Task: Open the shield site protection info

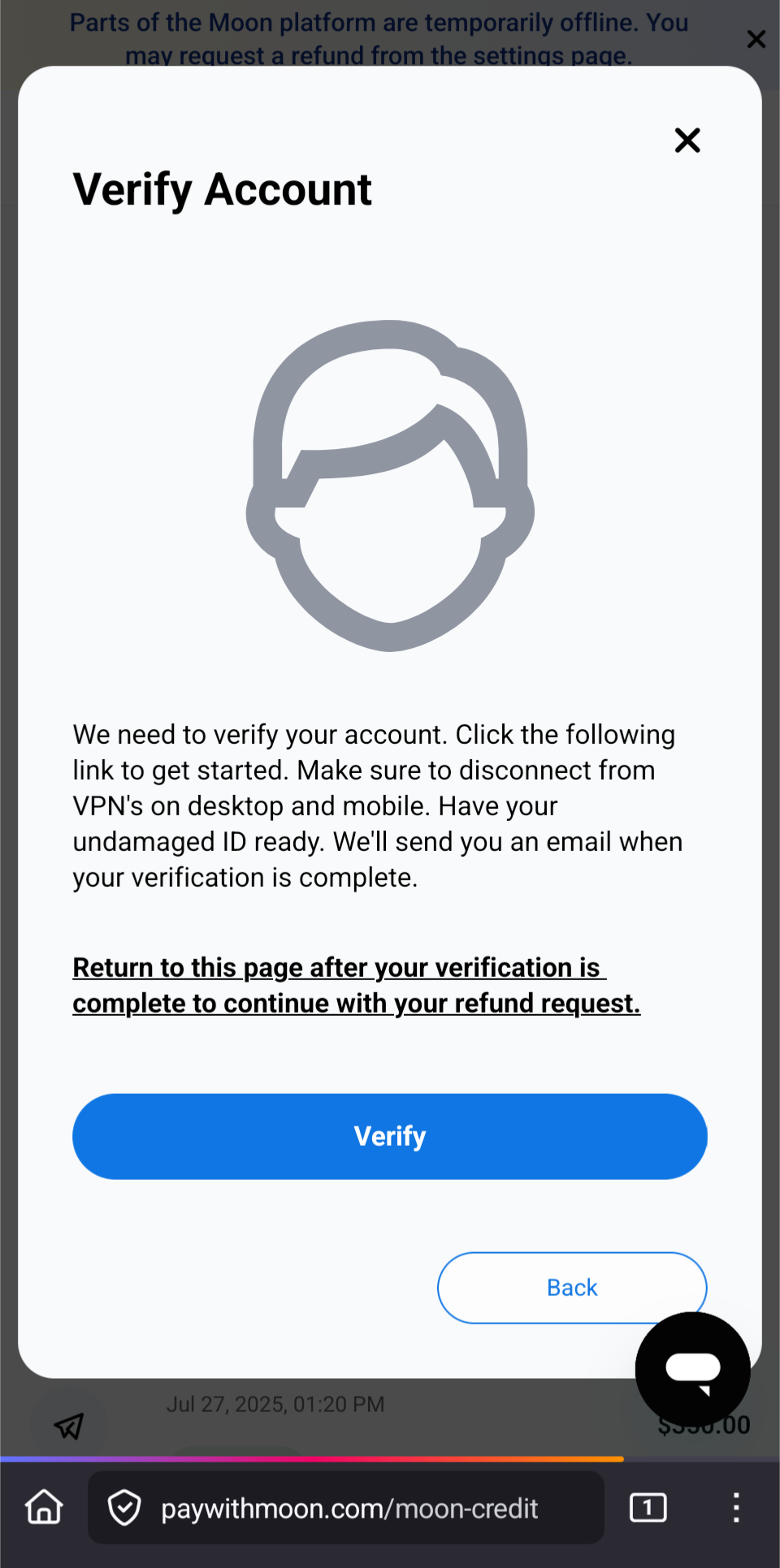Action: [x=124, y=1508]
